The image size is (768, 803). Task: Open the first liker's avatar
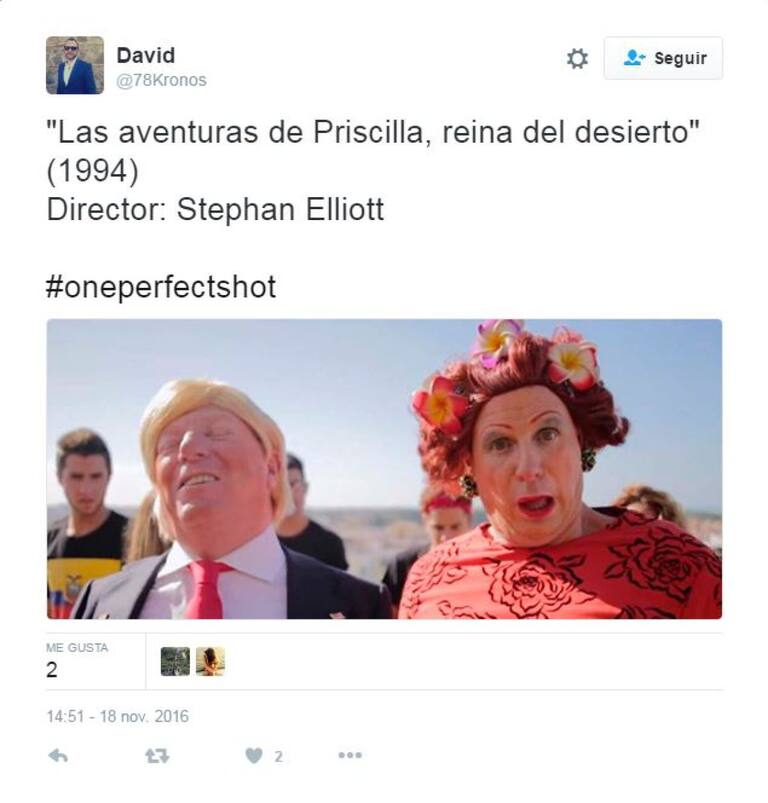pos(175,661)
